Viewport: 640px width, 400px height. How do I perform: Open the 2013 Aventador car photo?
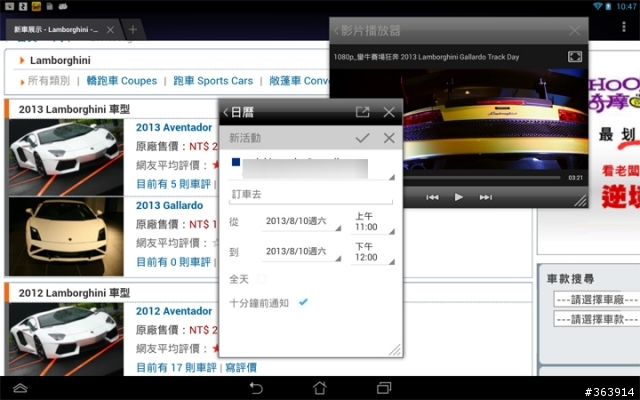pos(66,158)
